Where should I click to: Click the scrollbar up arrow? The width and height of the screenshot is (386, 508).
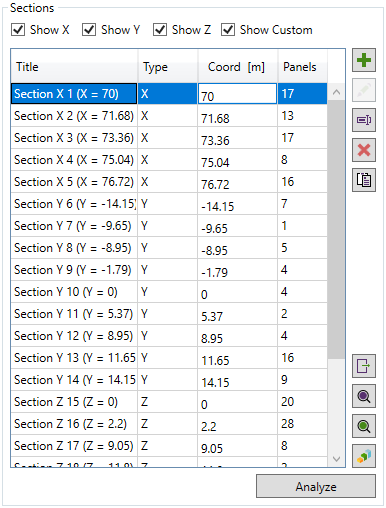[x=336, y=92]
